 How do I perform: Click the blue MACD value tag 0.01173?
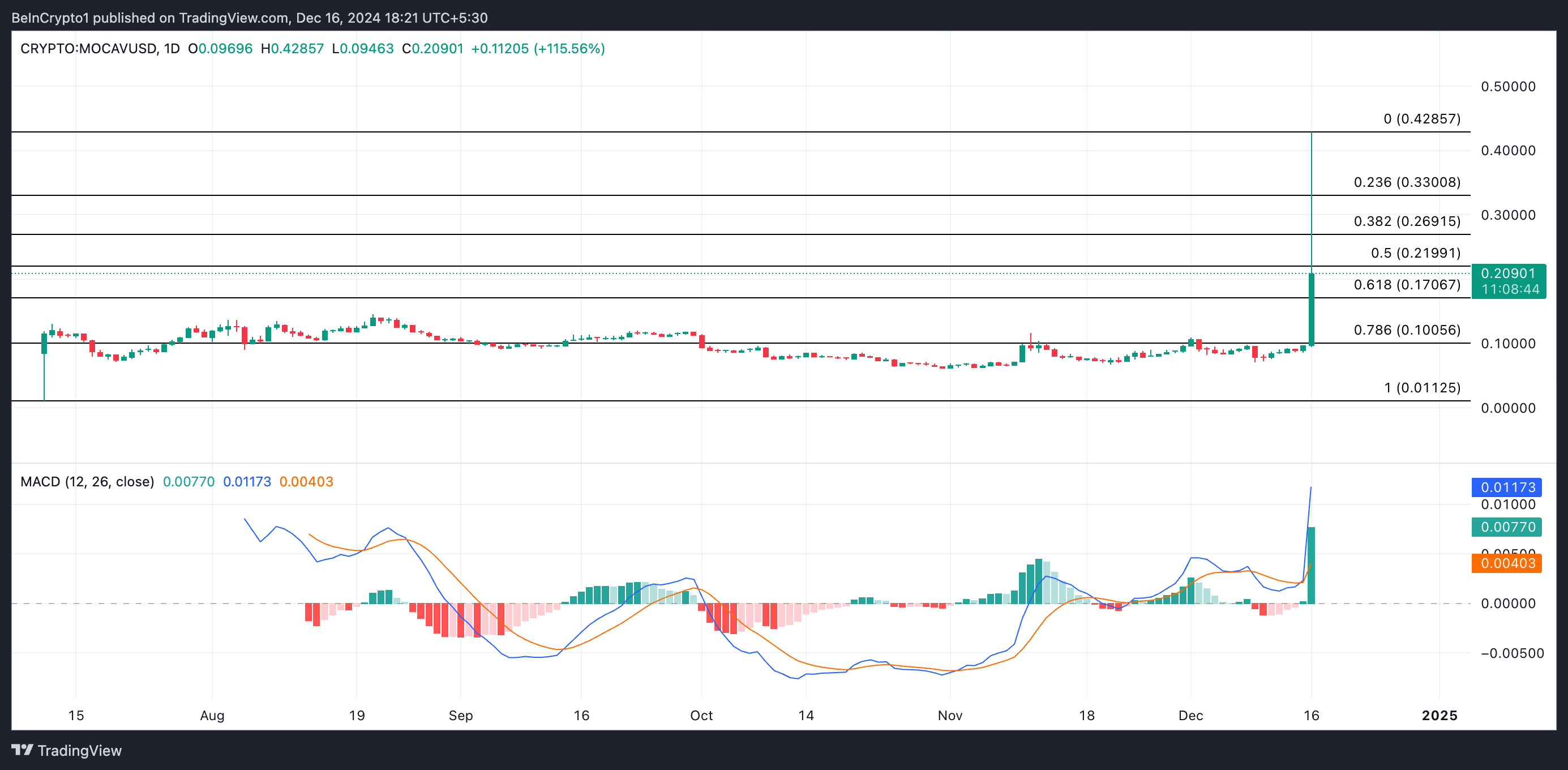[1506, 487]
